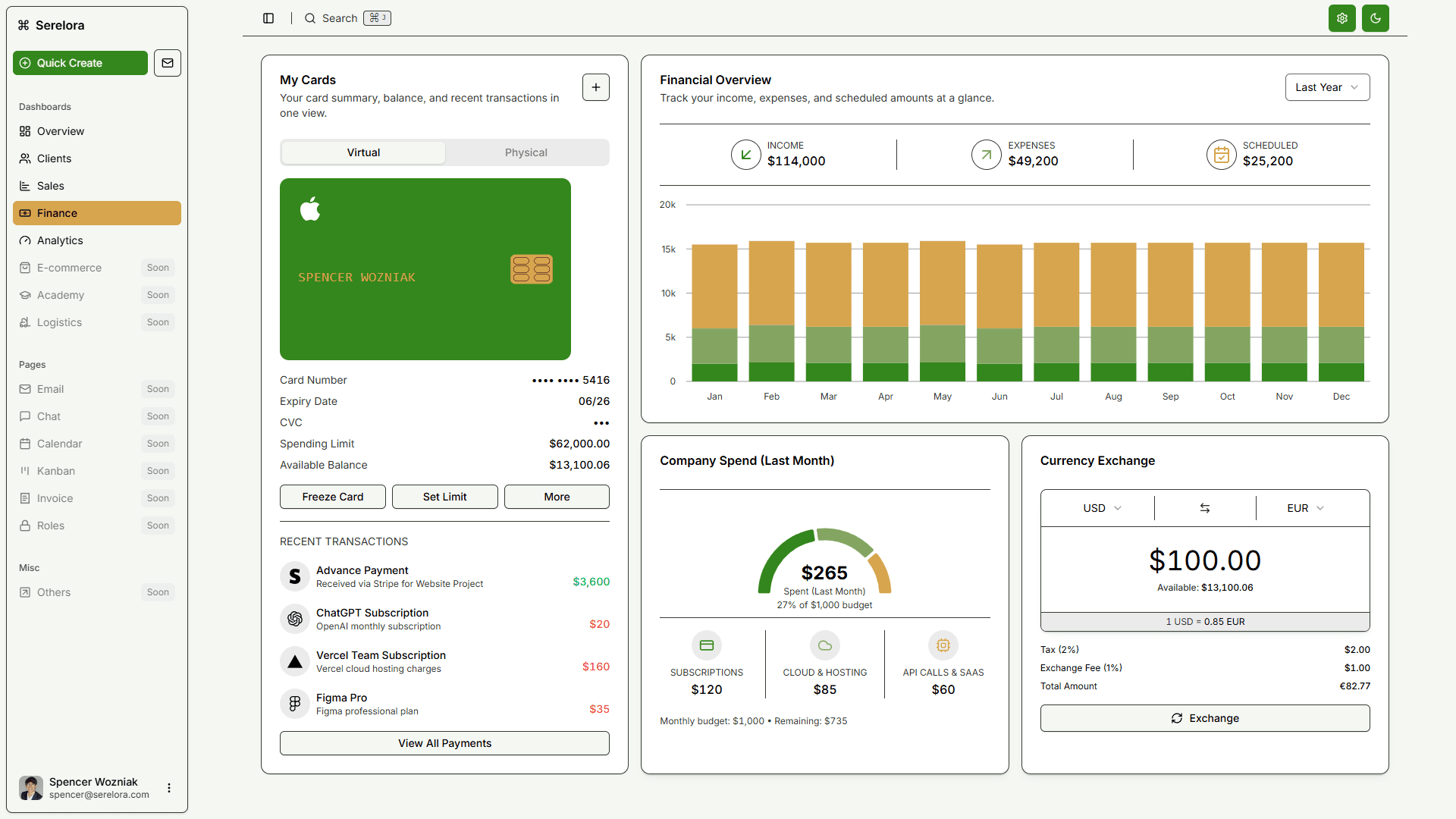Viewport: 1456px width, 819px height.
Task: Click the 1 USD = 0.85 EUR rate
Action: tap(1205, 622)
